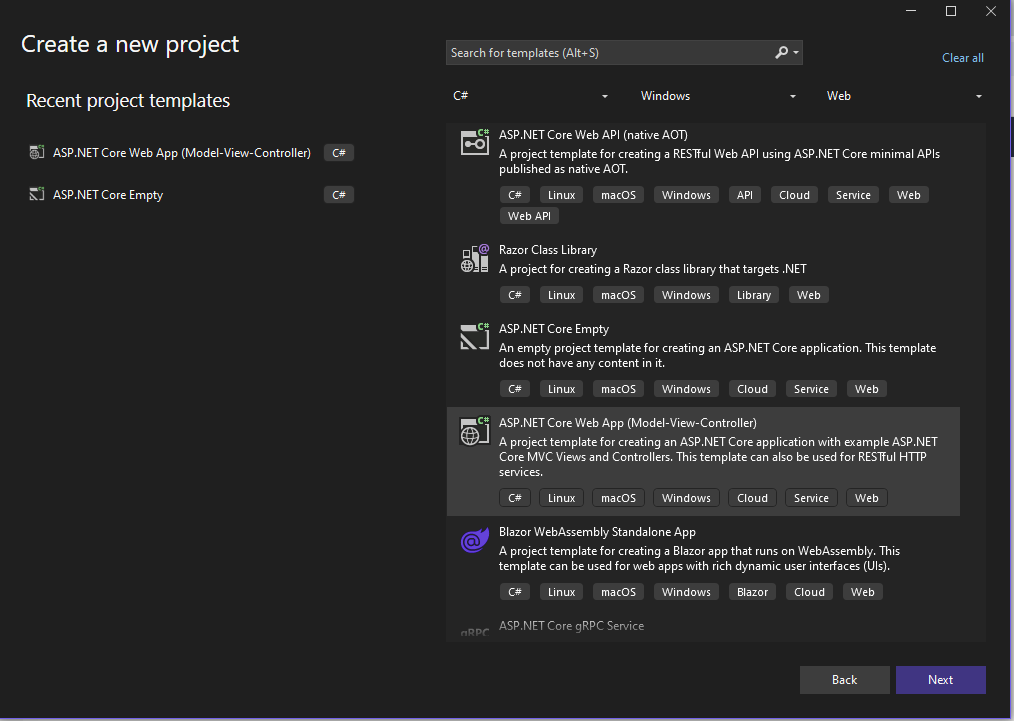Click the Razor Class Library template icon
1014x721 pixels.
[474, 259]
